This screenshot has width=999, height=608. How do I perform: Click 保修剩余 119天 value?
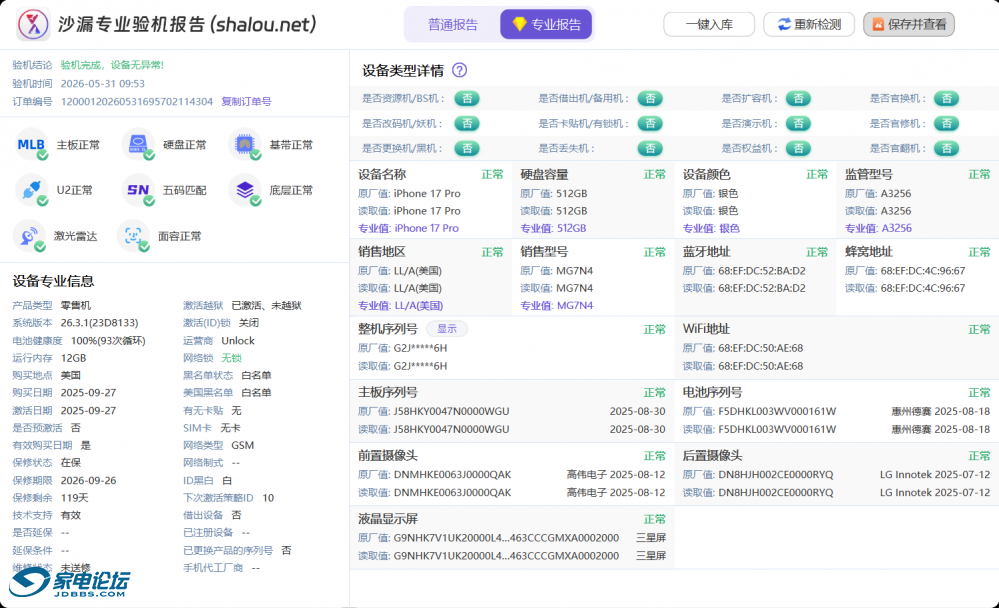click(x=75, y=498)
